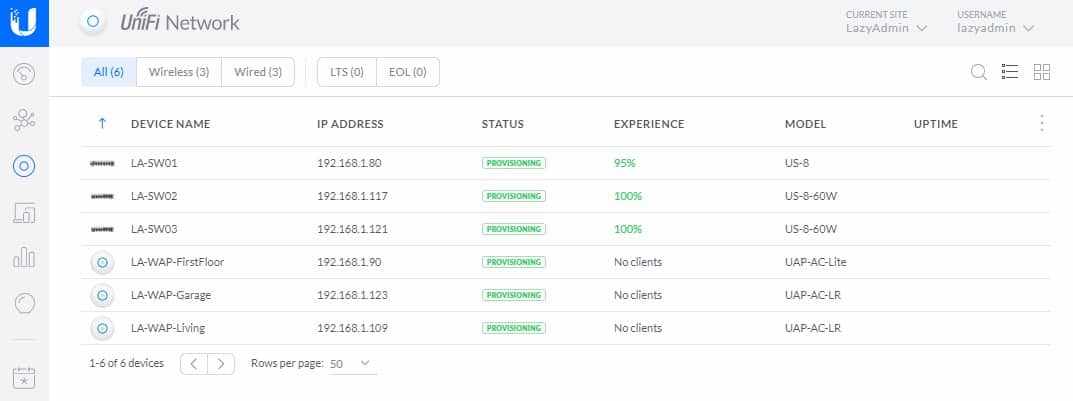
Task: Select the Wired (3) filter tab
Action: tap(258, 72)
